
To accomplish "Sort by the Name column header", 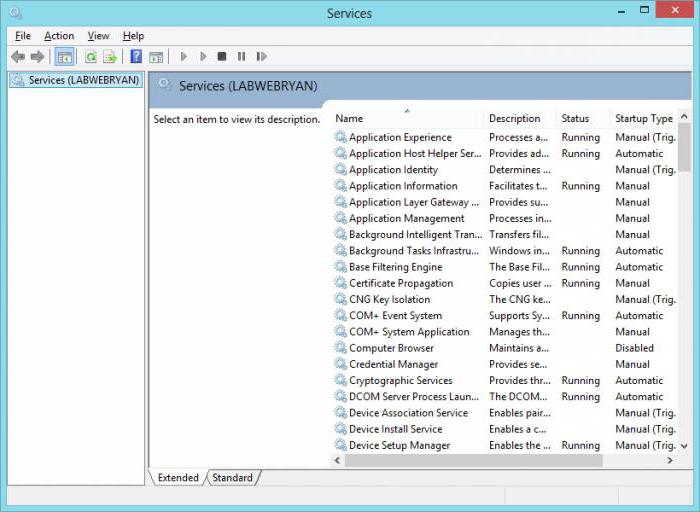I will 408,118.
